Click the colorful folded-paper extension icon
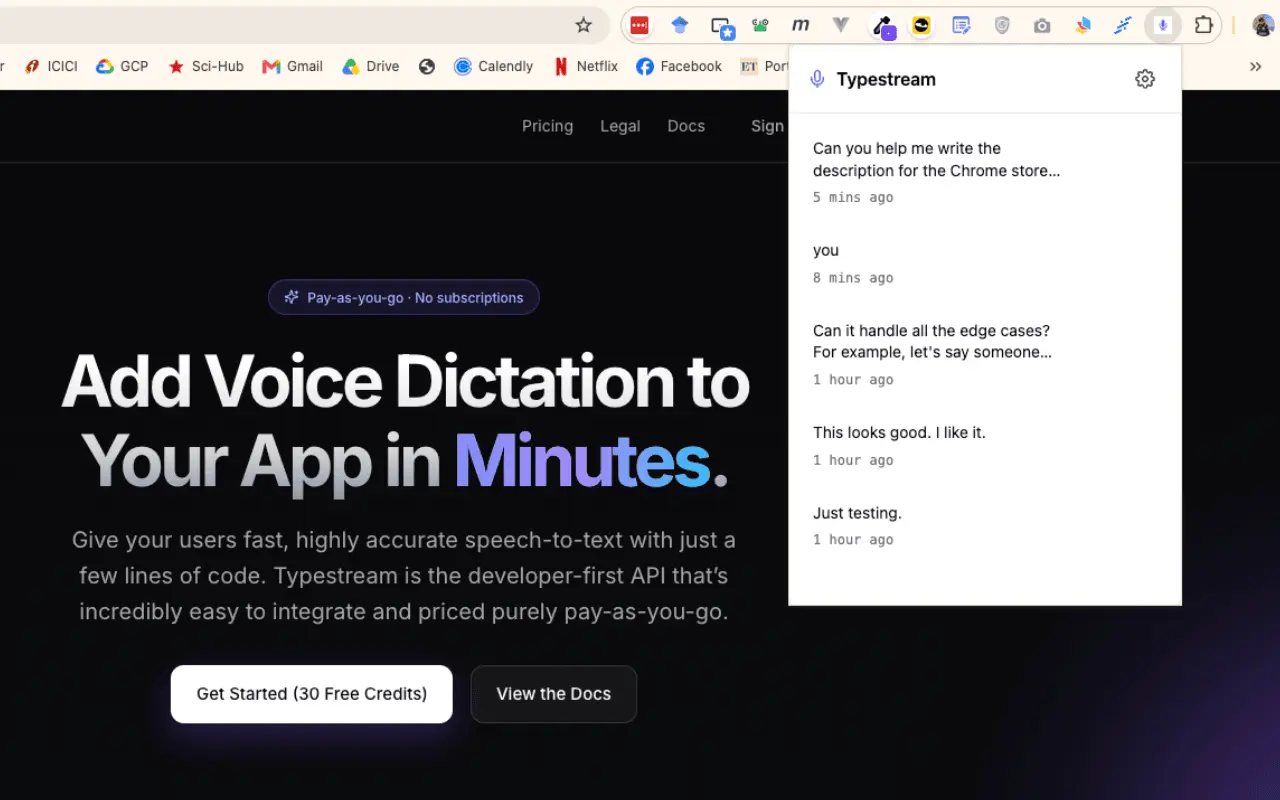This screenshot has width=1280, height=800. click(1082, 26)
